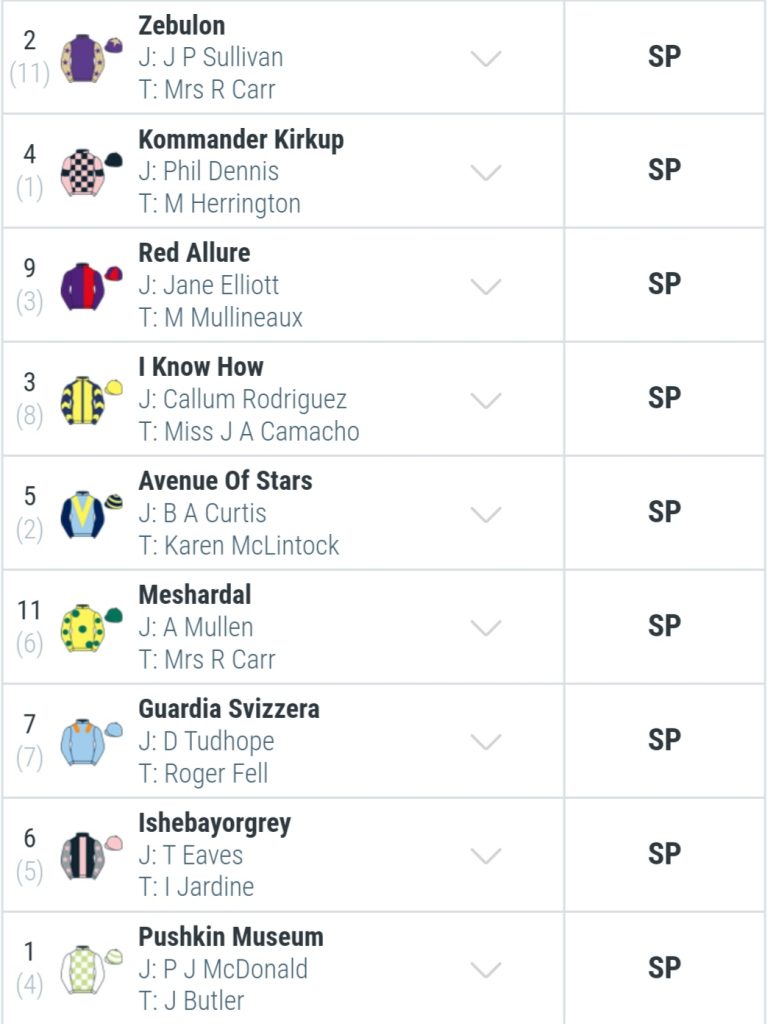Click Pushkin Museum's green check silks icon
The width and height of the screenshot is (768, 1024).
point(91,970)
